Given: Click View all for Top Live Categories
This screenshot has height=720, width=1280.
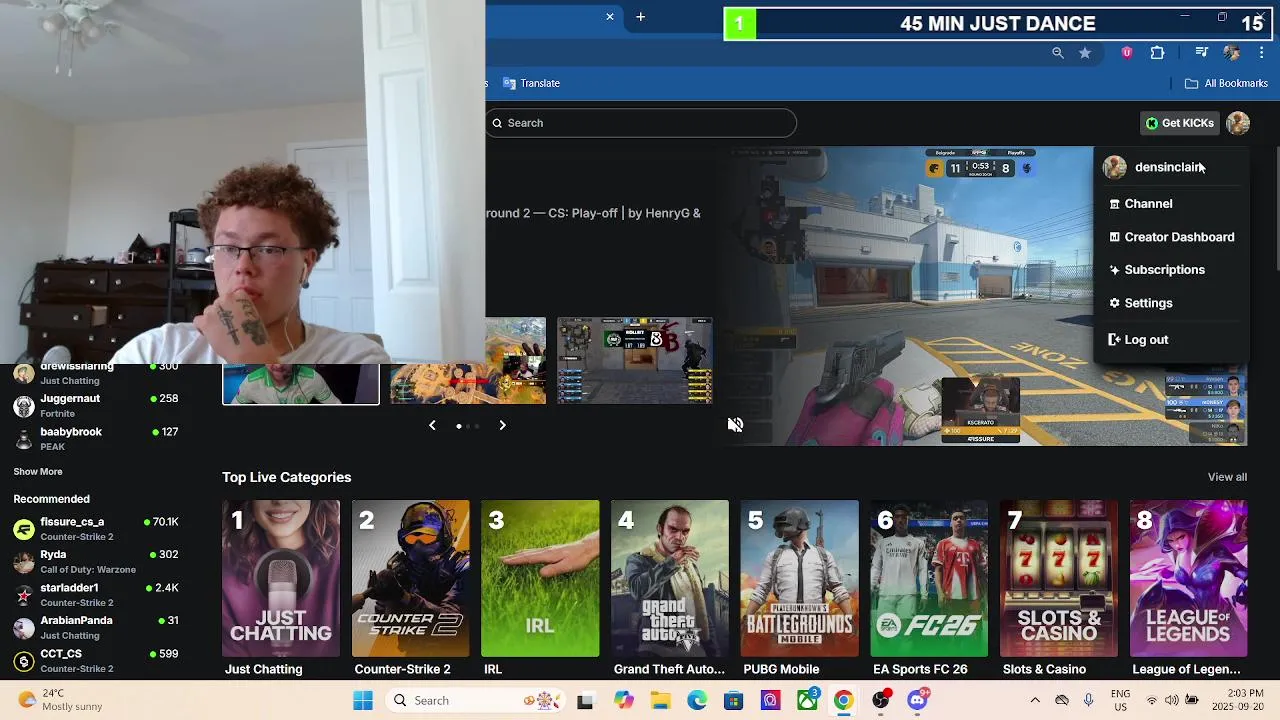Looking at the screenshot, I should [x=1227, y=477].
